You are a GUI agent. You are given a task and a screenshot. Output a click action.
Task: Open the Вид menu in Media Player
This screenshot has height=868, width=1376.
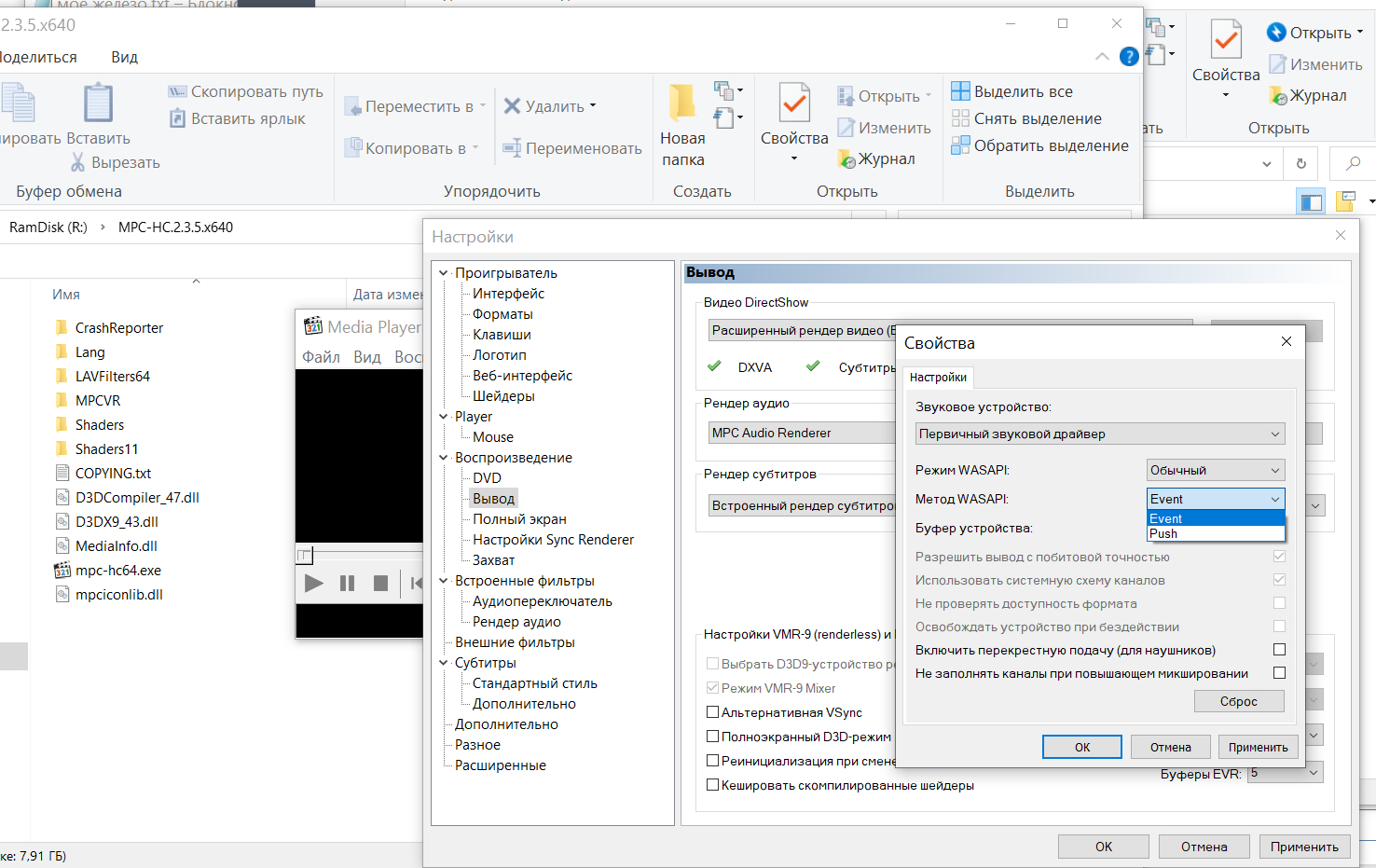coord(367,357)
